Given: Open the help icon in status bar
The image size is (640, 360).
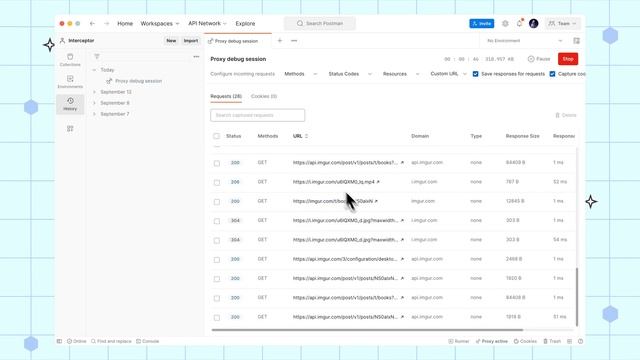Looking at the screenshot, I should tap(580, 341).
